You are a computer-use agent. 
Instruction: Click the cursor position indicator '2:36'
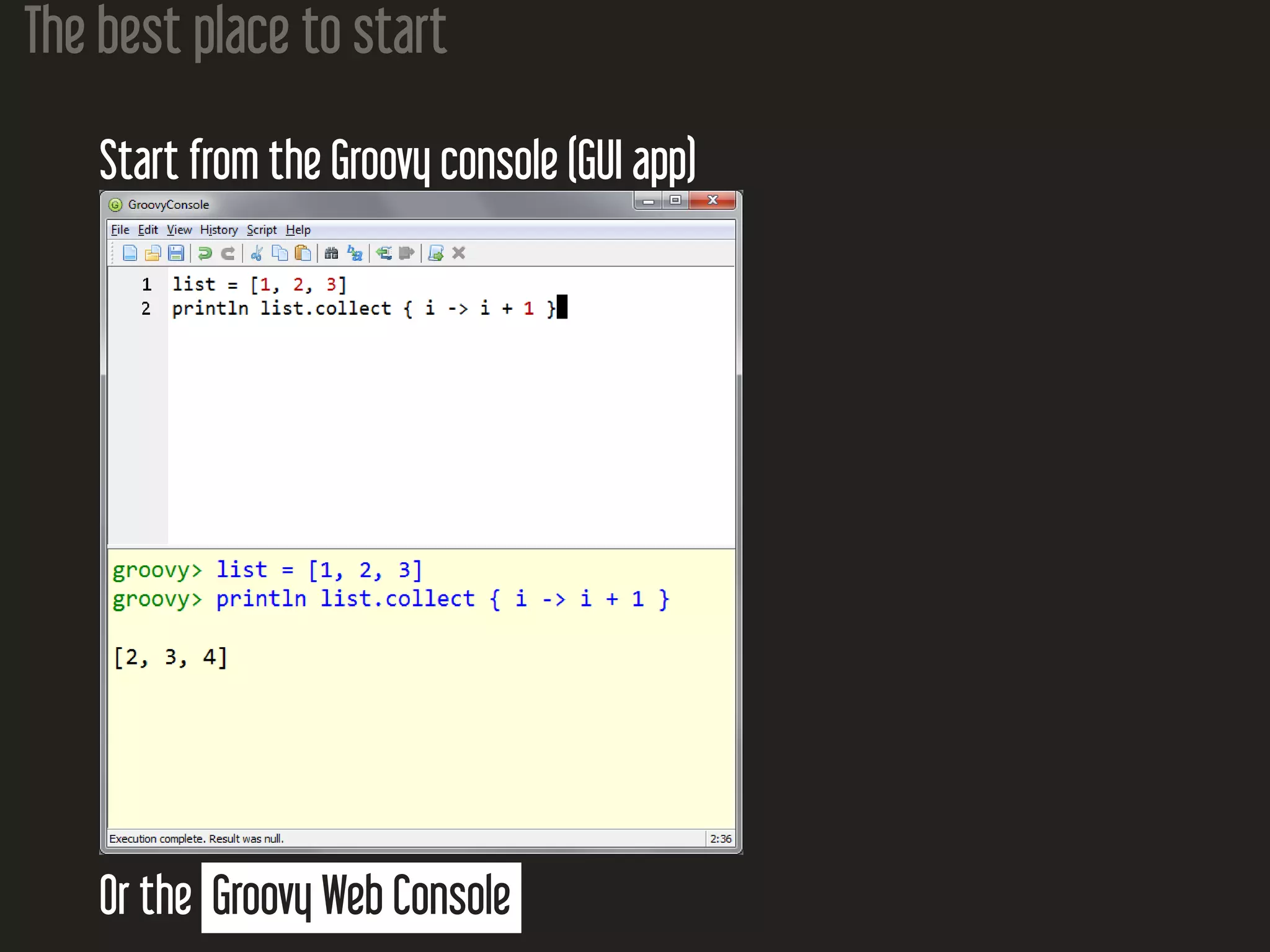tap(721, 839)
